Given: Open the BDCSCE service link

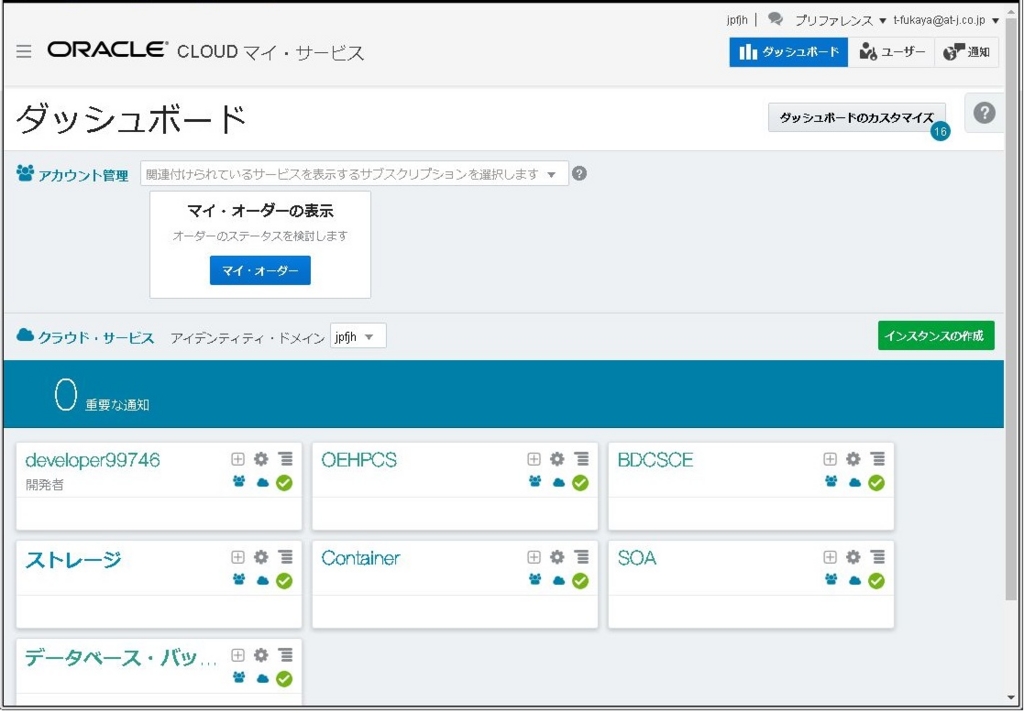Looking at the screenshot, I should [655, 460].
